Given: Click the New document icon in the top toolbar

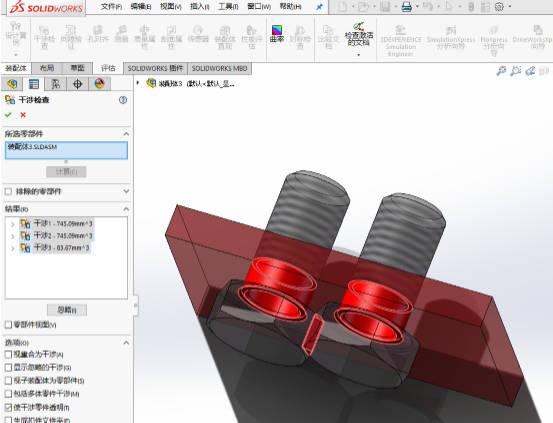Looking at the screenshot, I should 342,7.
